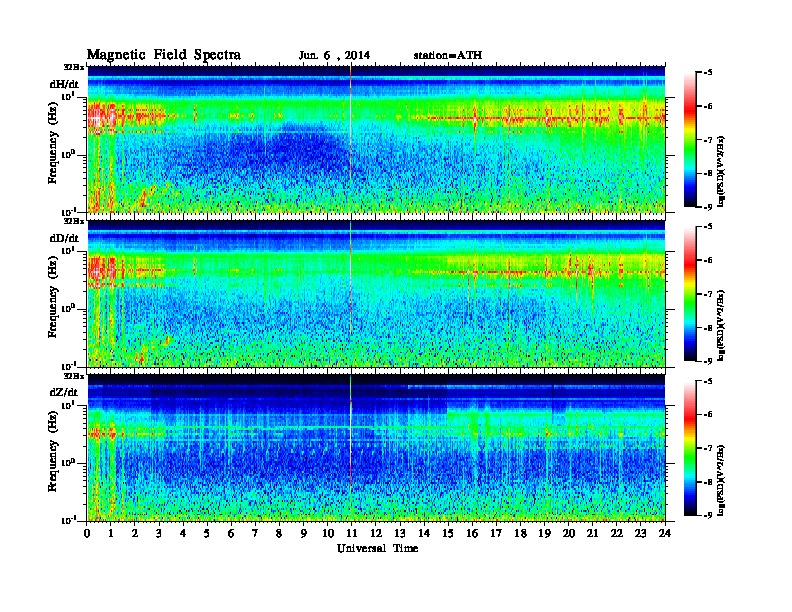792x612 pixels.
Task: Click the color bar beside dH/dt spectrogram
Action: click(690, 139)
